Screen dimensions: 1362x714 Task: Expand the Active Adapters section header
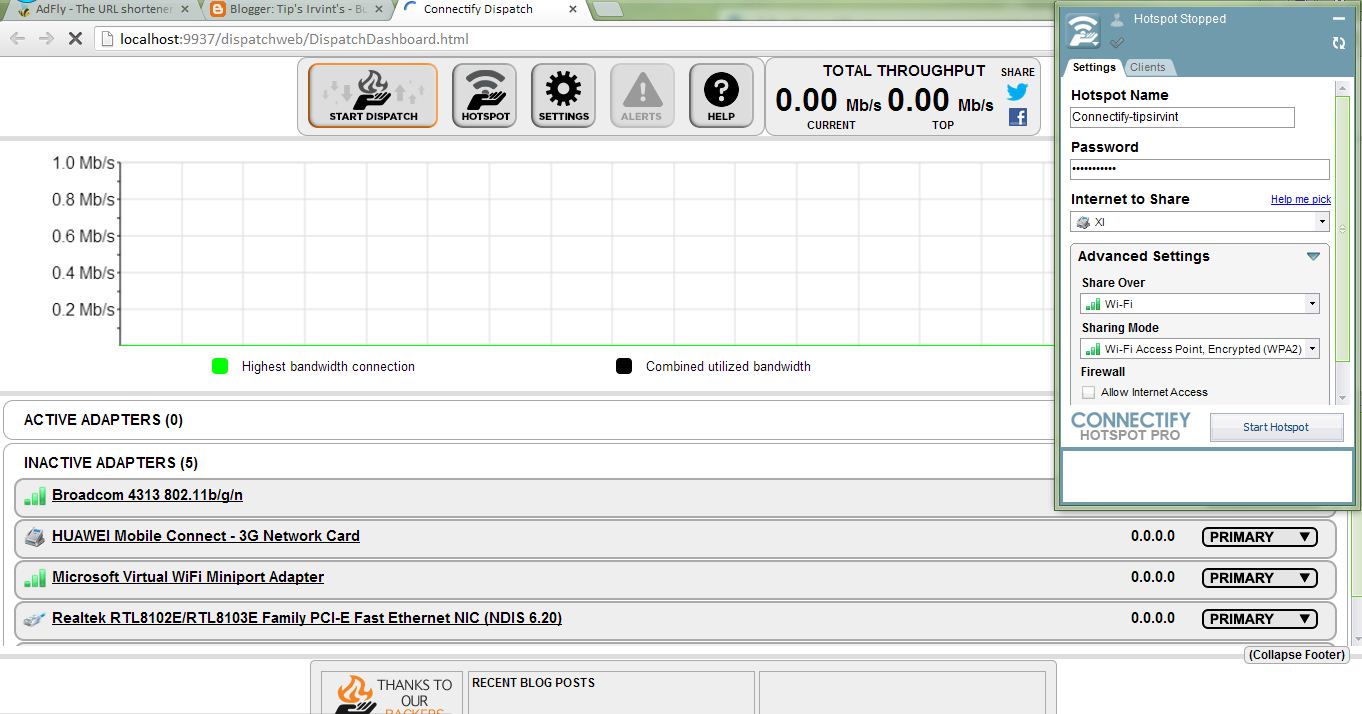[x=103, y=420]
